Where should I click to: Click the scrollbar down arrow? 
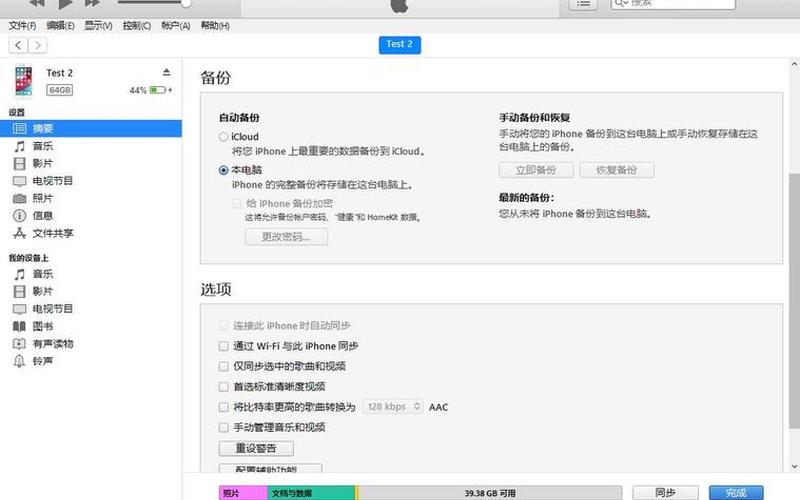tap(794, 466)
